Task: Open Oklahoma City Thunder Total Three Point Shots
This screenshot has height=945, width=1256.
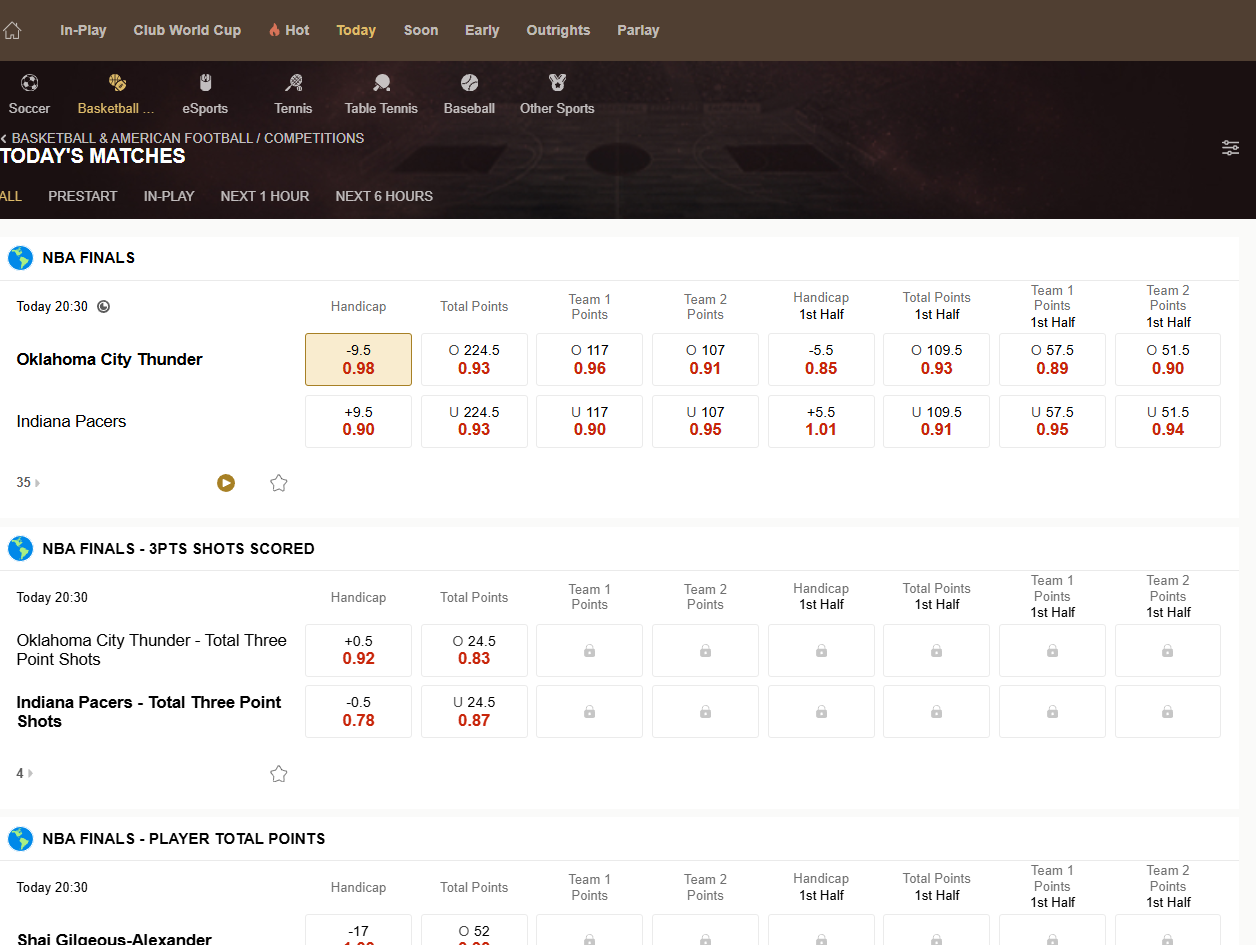Action: 152,650
